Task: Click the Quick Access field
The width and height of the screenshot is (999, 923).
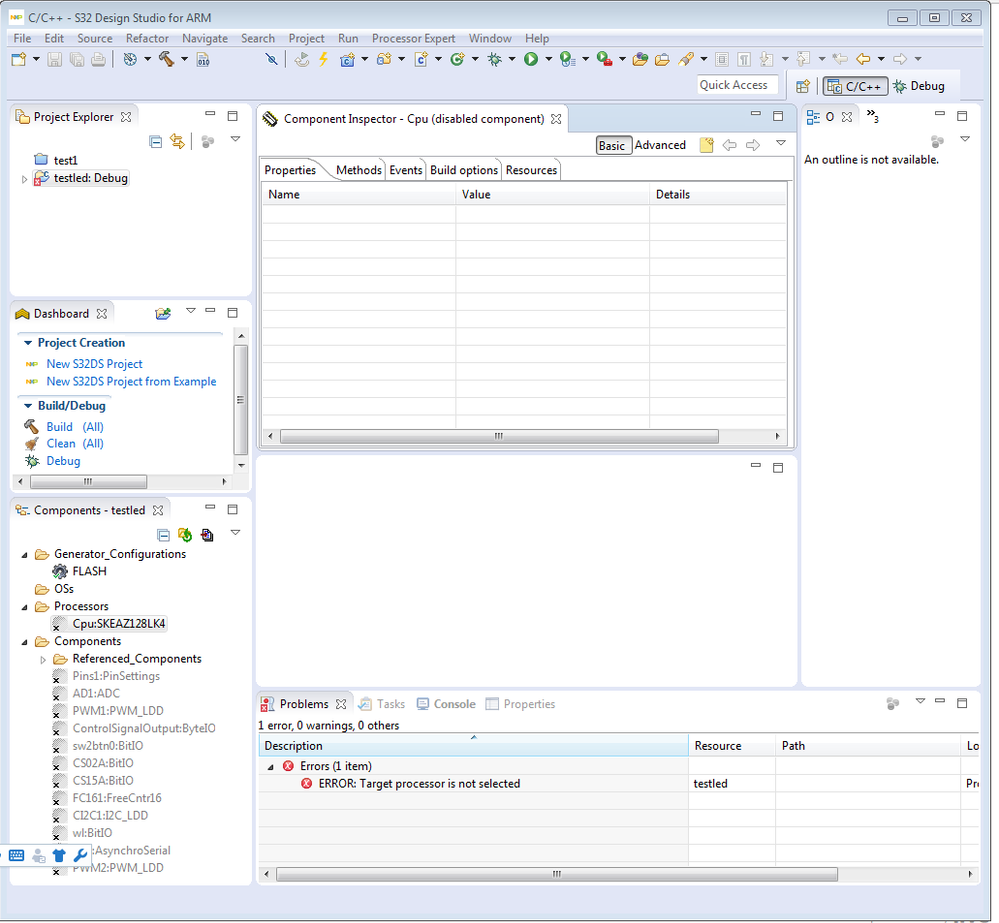Action: click(737, 85)
